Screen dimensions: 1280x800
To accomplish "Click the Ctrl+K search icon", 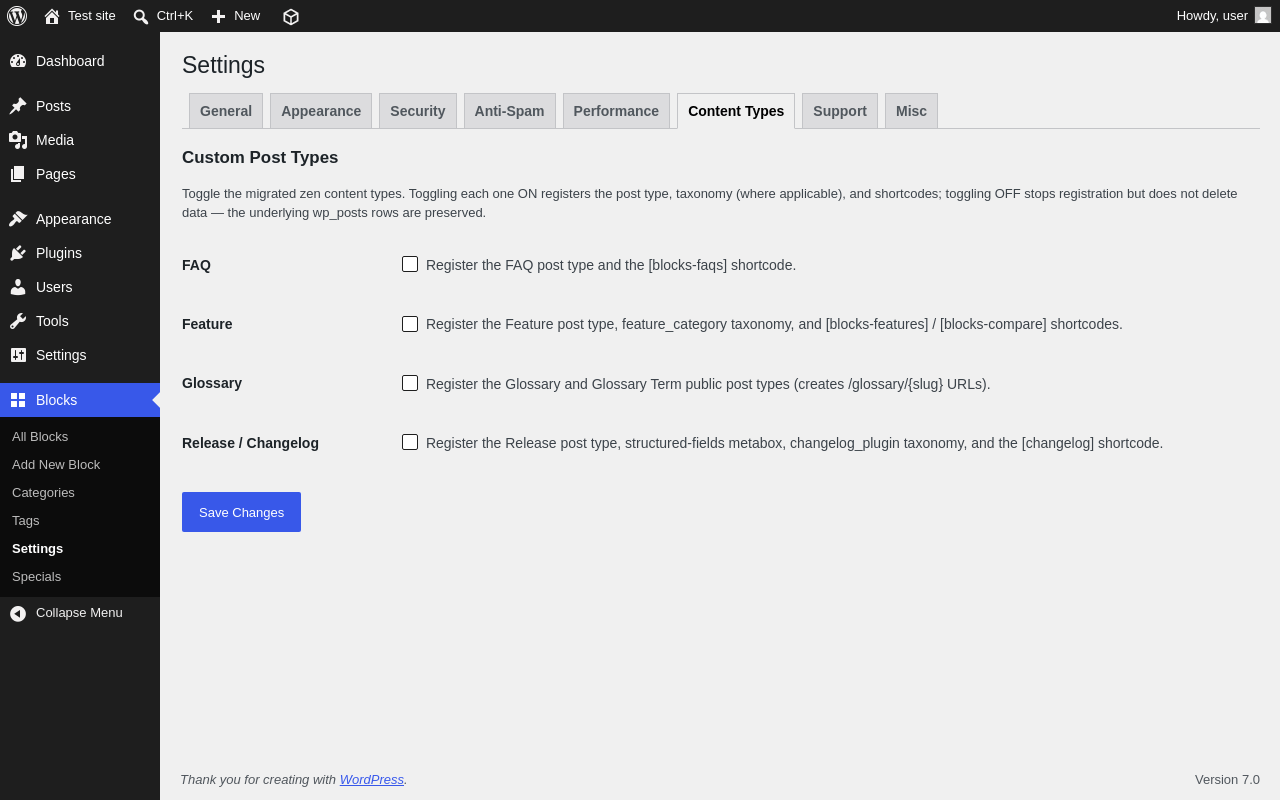I will pos(141,16).
